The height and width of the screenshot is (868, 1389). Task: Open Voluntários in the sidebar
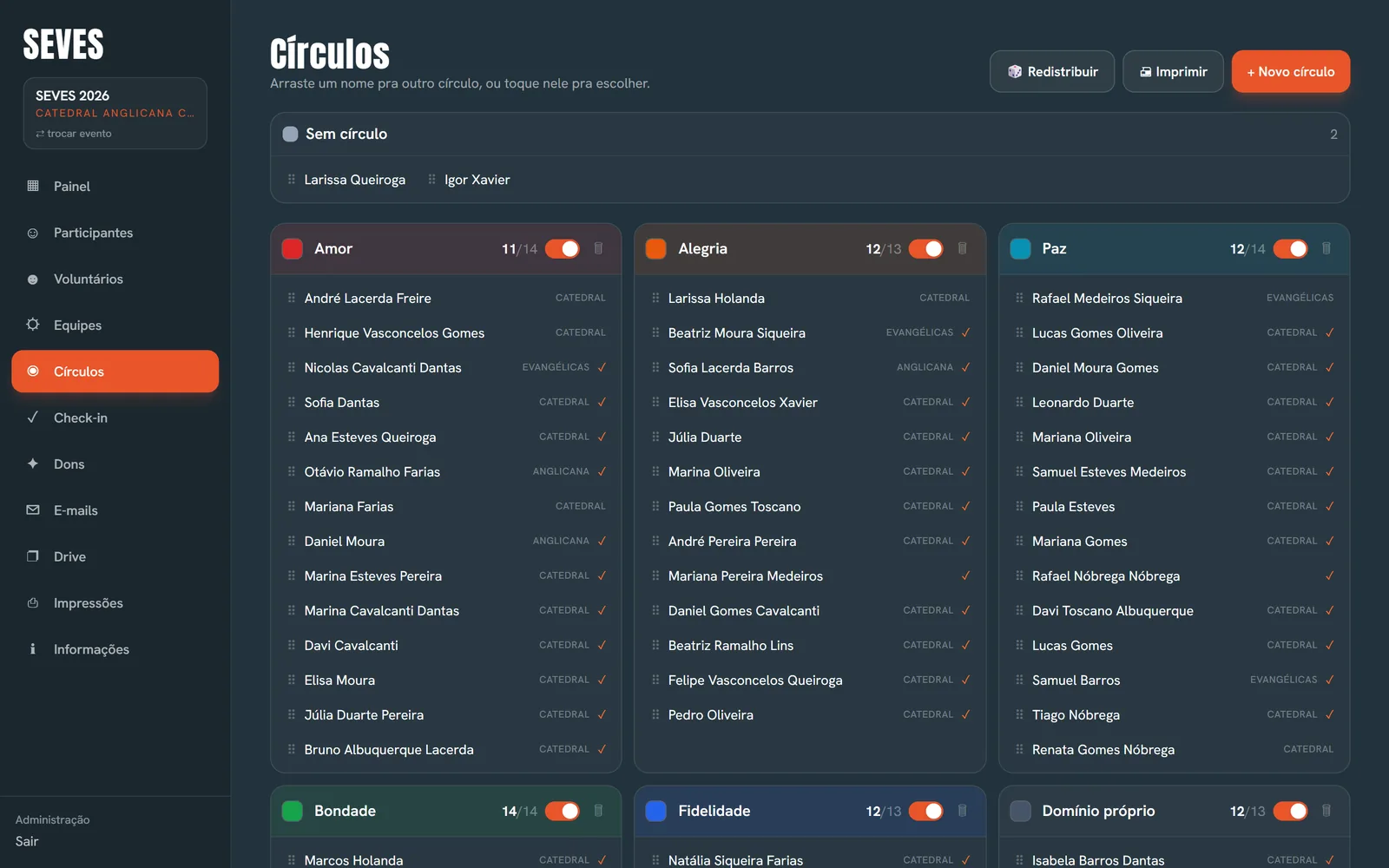coord(115,279)
